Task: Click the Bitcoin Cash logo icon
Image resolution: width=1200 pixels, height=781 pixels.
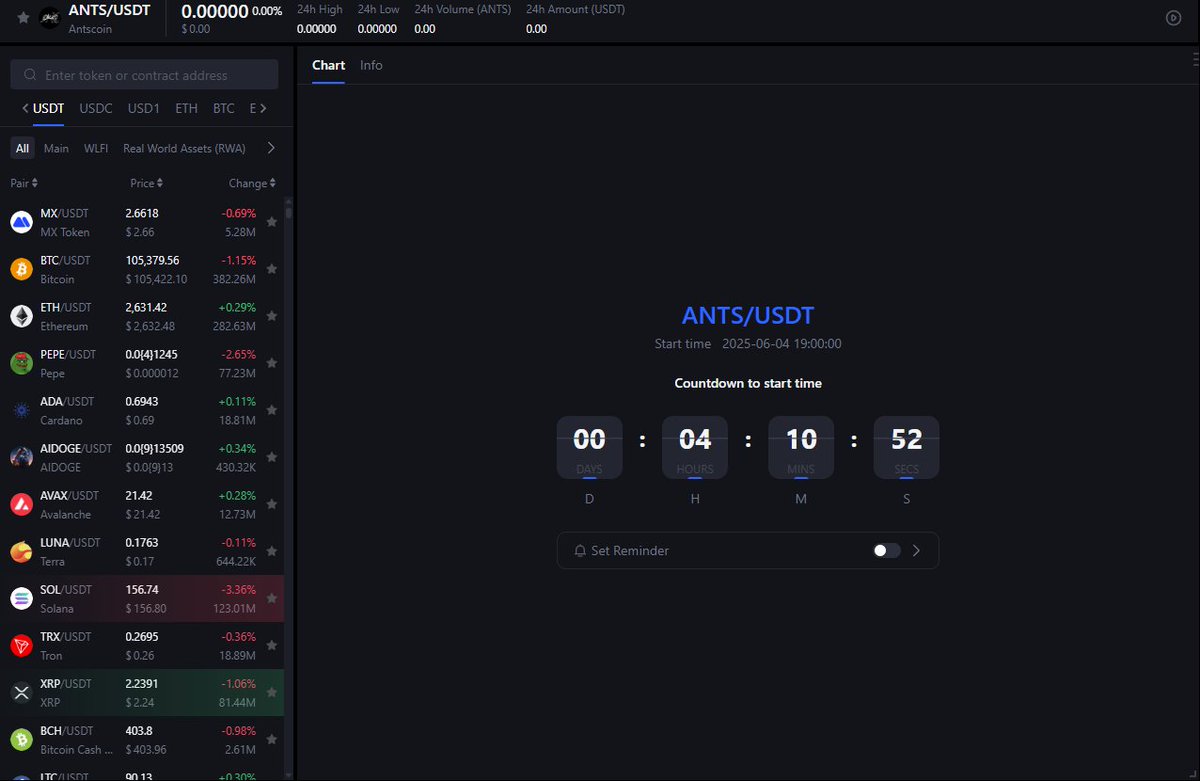Action: (x=22, y=739)
